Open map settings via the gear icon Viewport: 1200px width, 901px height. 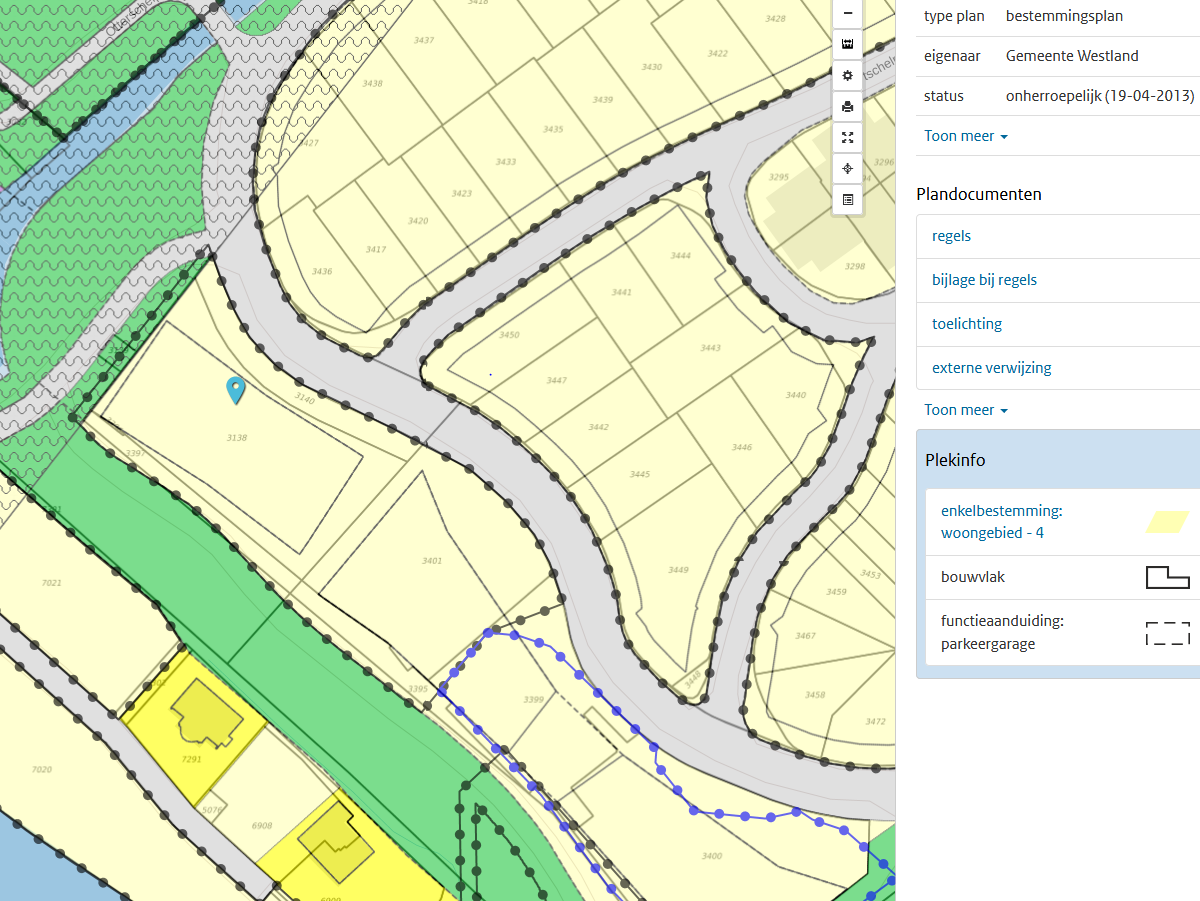pos(848,75)
